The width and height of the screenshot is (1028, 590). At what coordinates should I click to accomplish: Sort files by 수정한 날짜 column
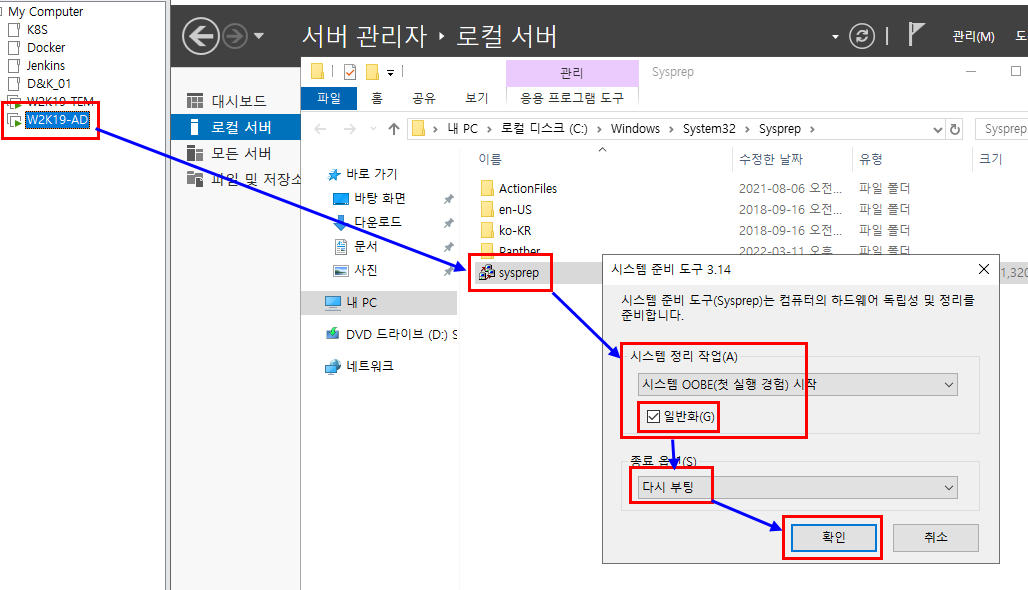point(771,159)
